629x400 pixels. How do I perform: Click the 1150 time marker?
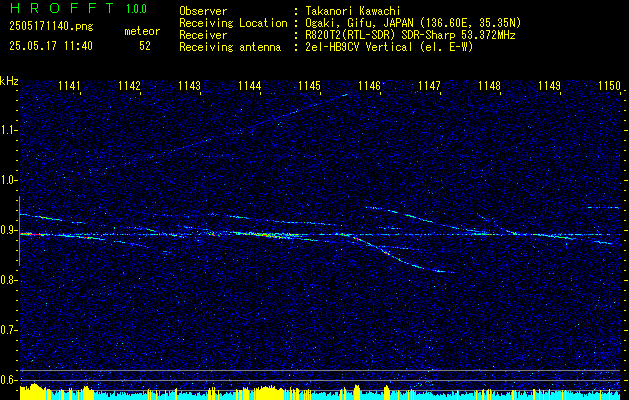[x=609, y=86]
